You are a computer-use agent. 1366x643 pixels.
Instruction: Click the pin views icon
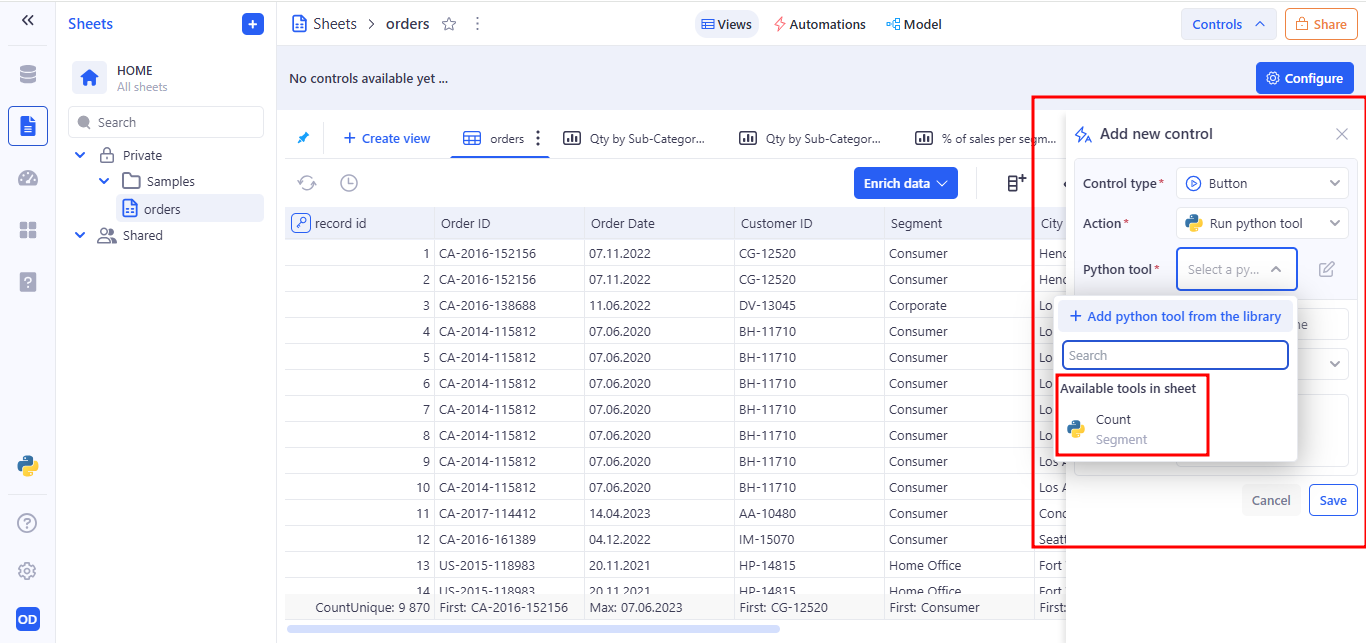pos(303,138)
